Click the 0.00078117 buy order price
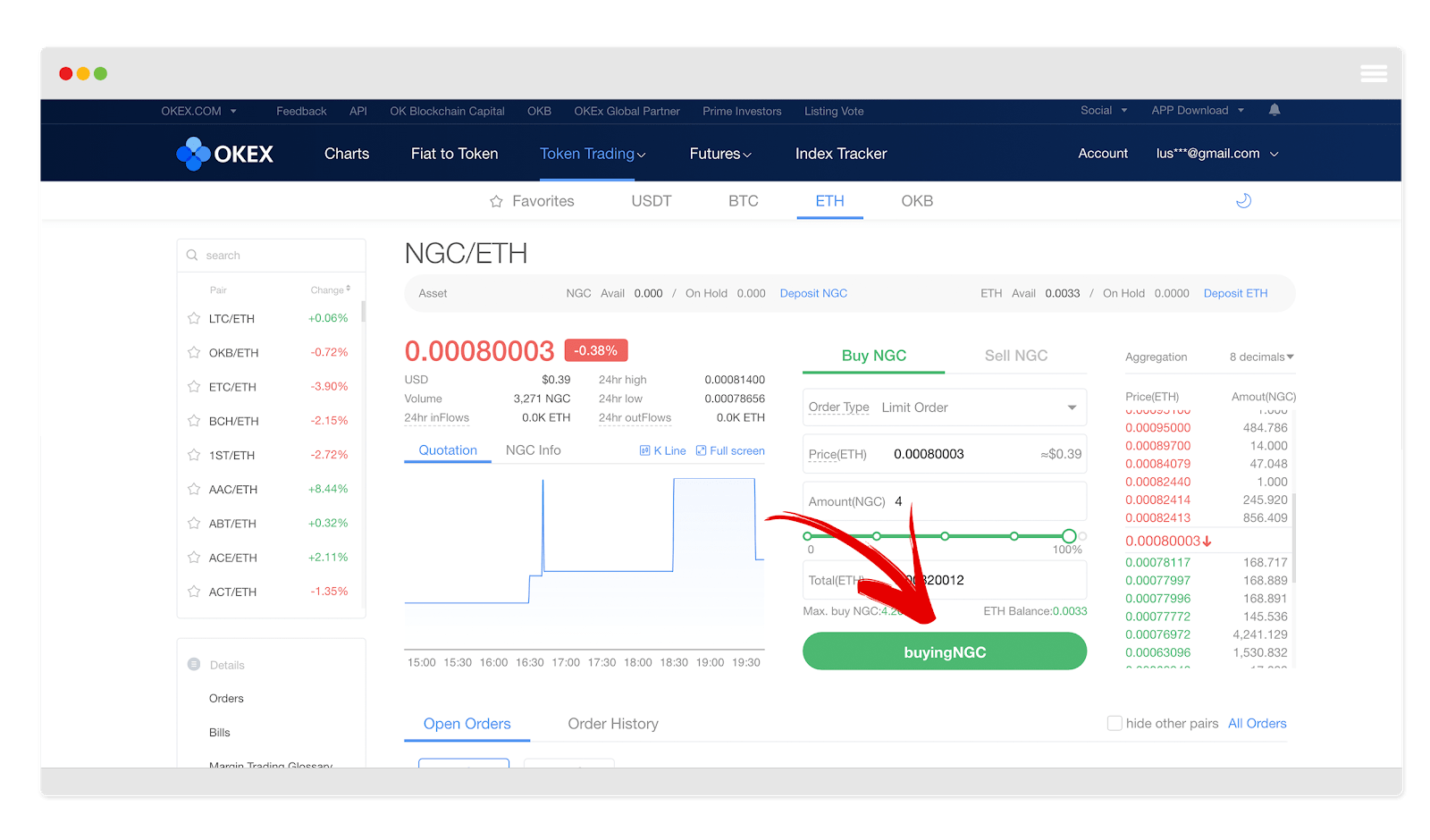Viewport: 1430px width, 840px height. [1157, 563]
